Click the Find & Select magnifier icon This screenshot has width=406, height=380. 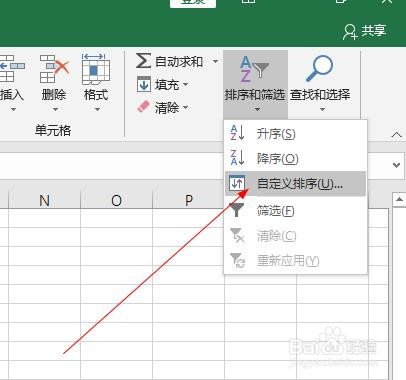(x=319, y=69)
